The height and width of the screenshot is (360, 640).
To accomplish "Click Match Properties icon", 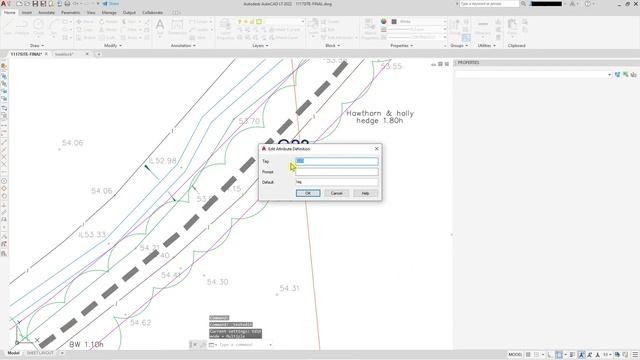I will (x=370, y=29).
